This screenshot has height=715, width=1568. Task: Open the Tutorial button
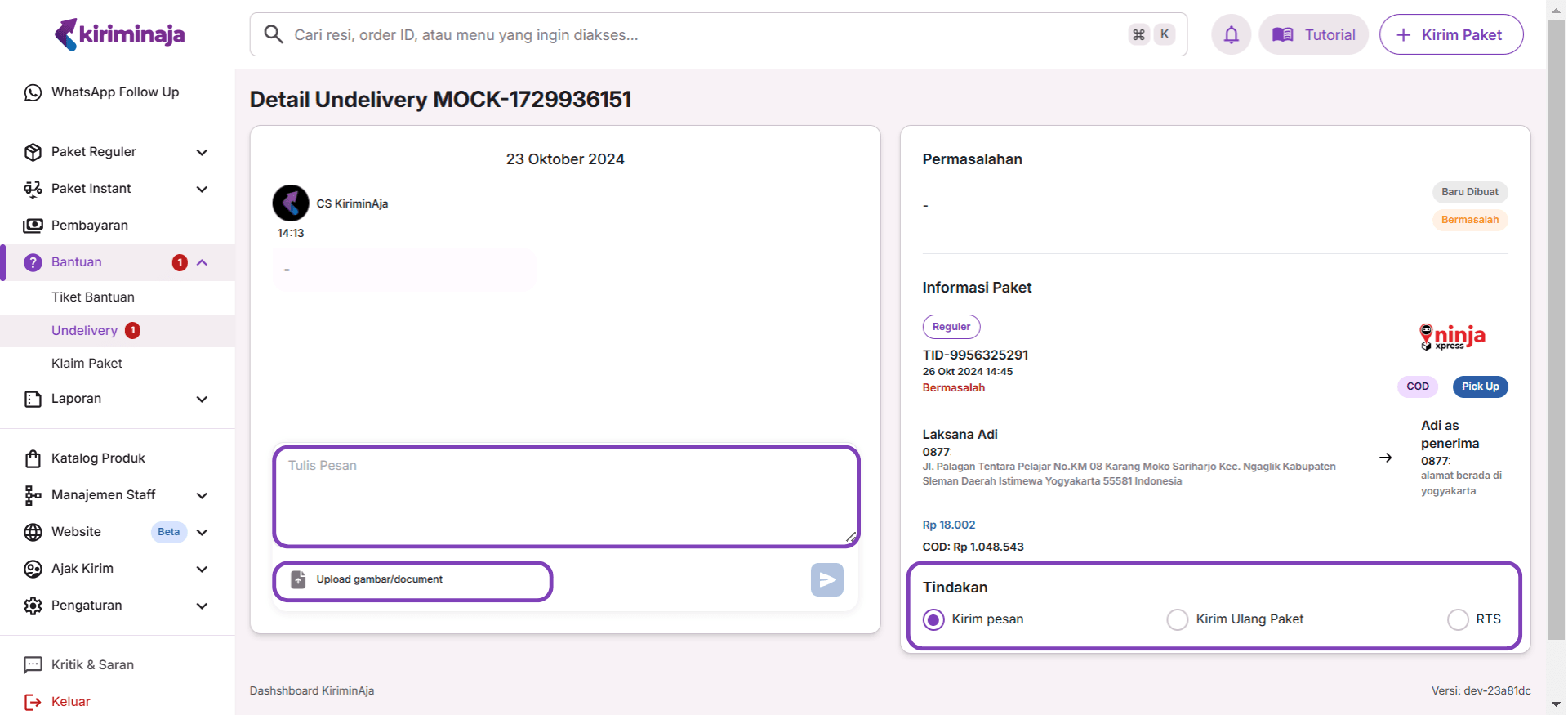(1313, 34)
